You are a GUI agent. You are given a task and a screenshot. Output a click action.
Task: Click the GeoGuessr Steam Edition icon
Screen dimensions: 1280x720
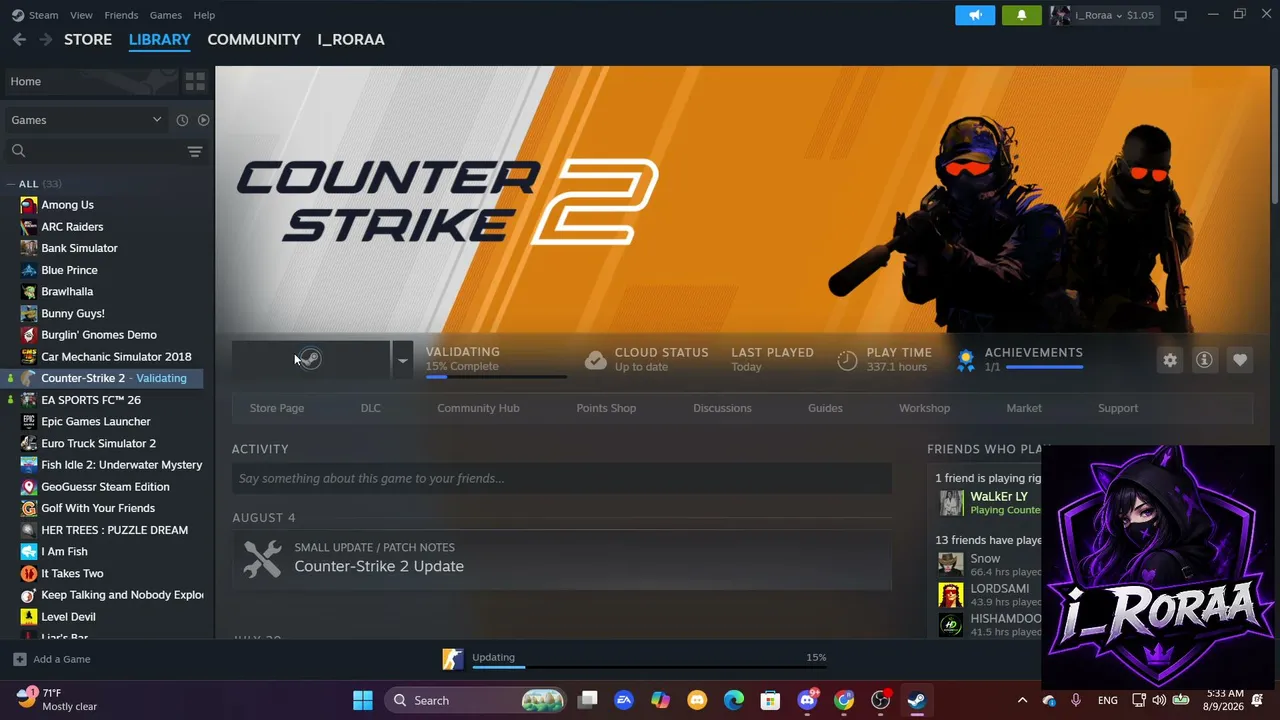(x=29, y=487)
